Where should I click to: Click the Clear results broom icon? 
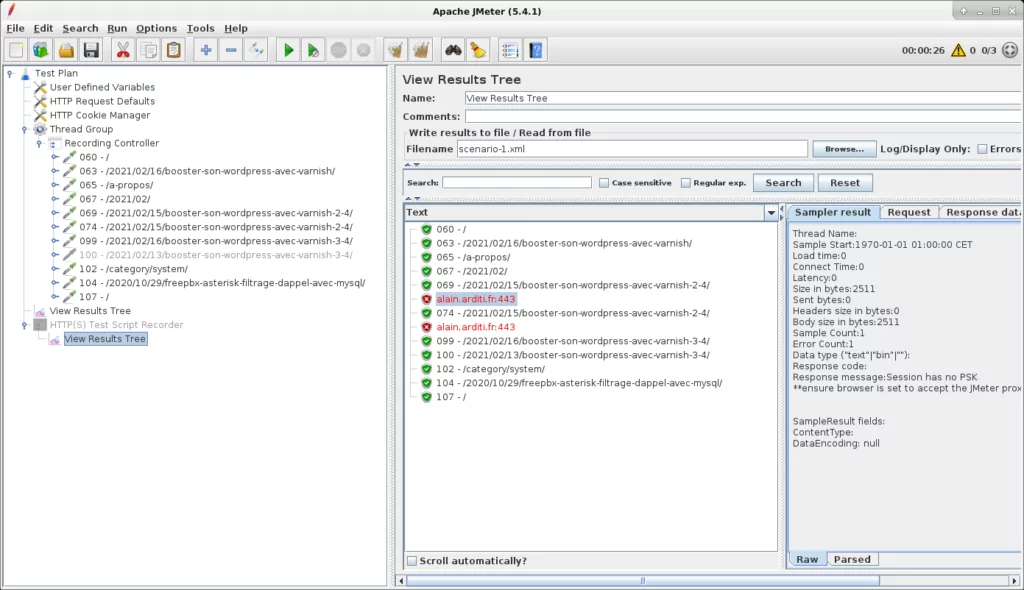395,50
